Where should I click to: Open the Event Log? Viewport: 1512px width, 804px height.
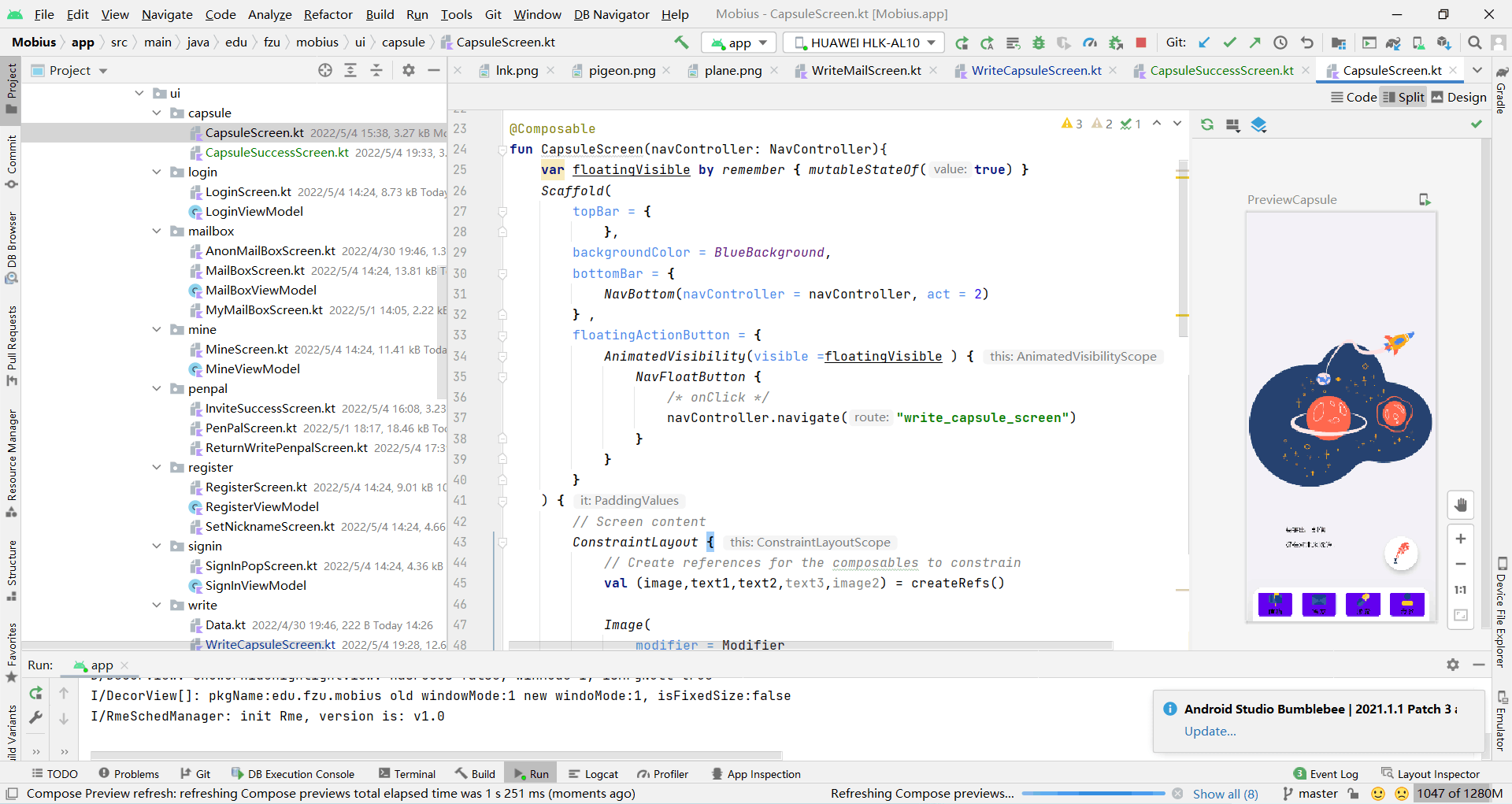(x=1326, y=774)
